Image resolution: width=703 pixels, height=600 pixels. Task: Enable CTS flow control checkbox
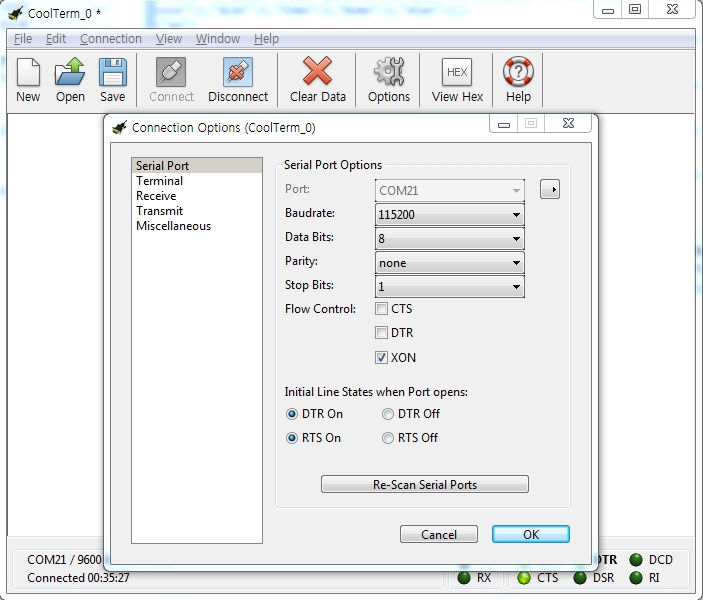[382, 309]
